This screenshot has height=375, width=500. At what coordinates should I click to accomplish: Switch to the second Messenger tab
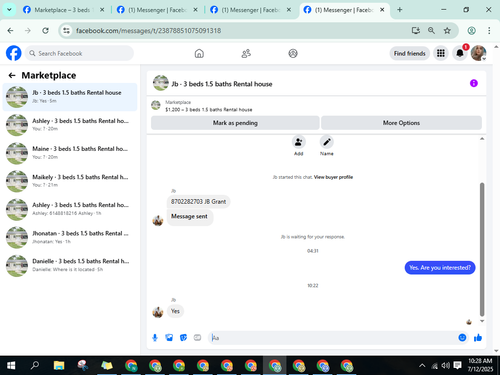pos(157,10)
